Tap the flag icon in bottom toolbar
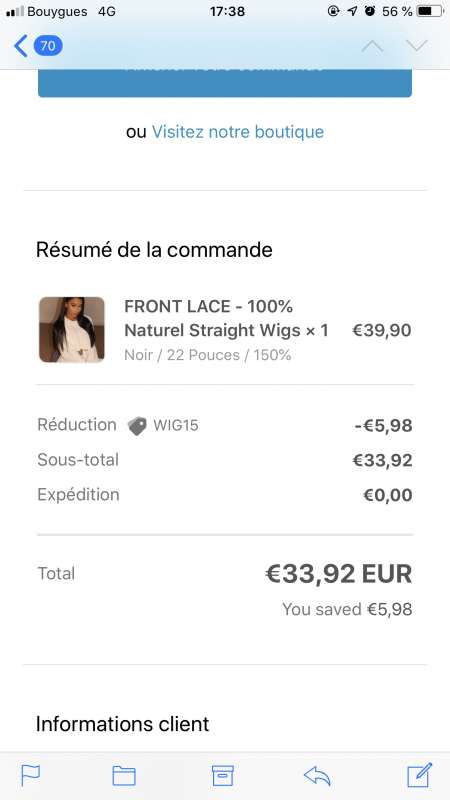Image resolution: width=450 pixels, height=800 pixels. [x=31, y=776]
